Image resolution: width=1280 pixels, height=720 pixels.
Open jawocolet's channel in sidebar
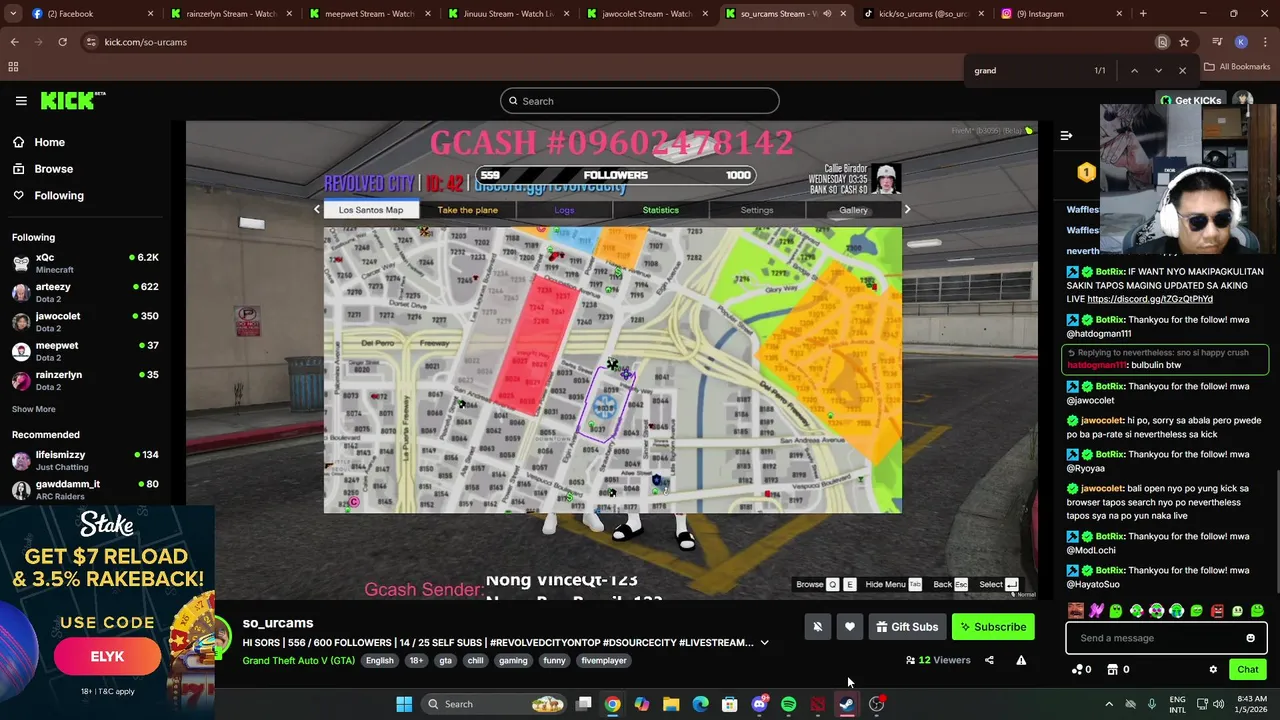coord(85,321)
